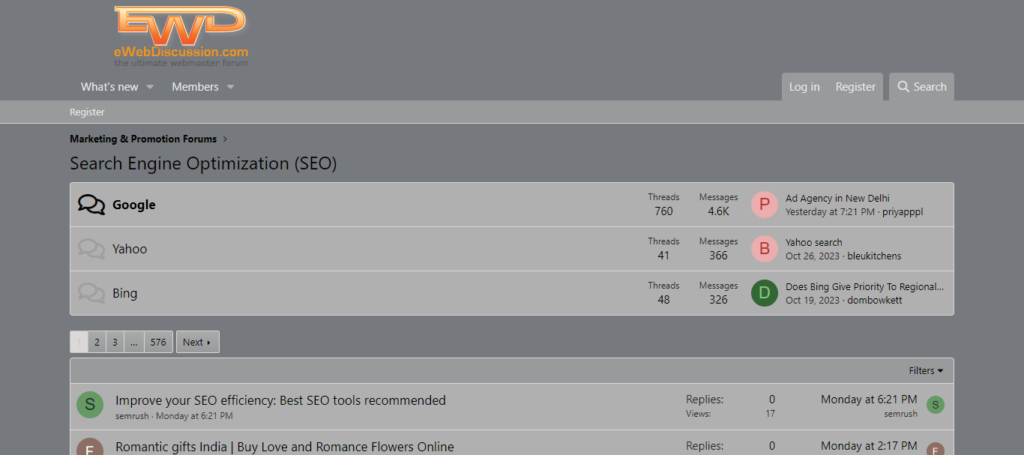
Task: Jump to last page 576
Action: point(158,342)
